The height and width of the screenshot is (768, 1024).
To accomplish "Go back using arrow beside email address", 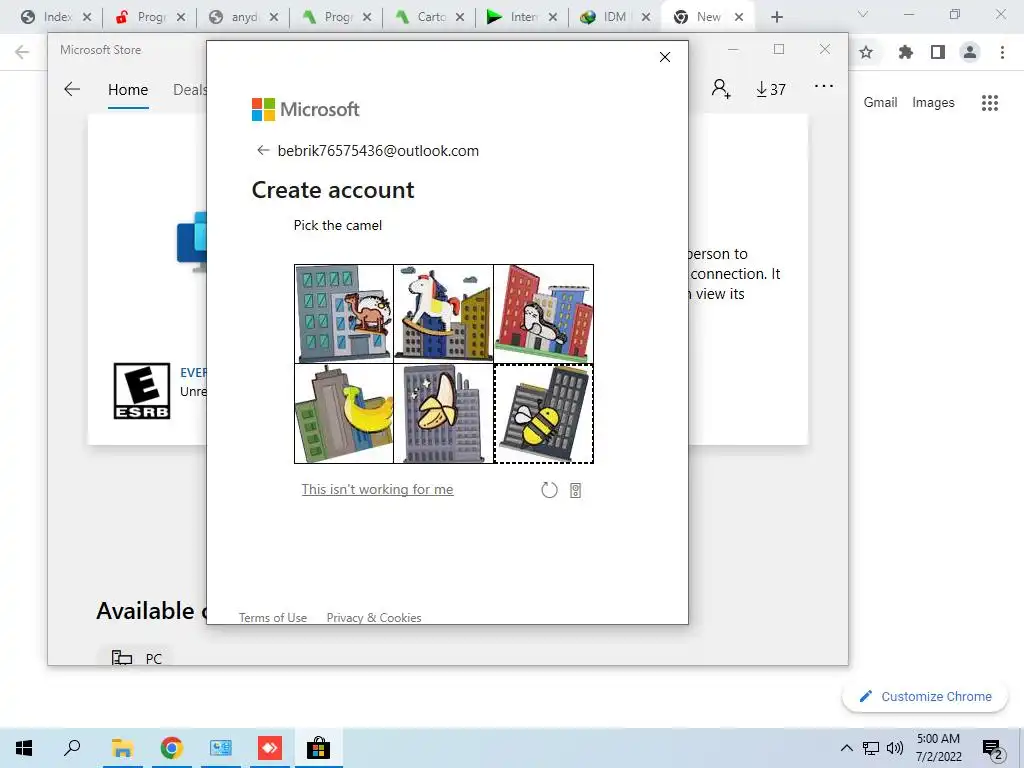I will [263, 151].
